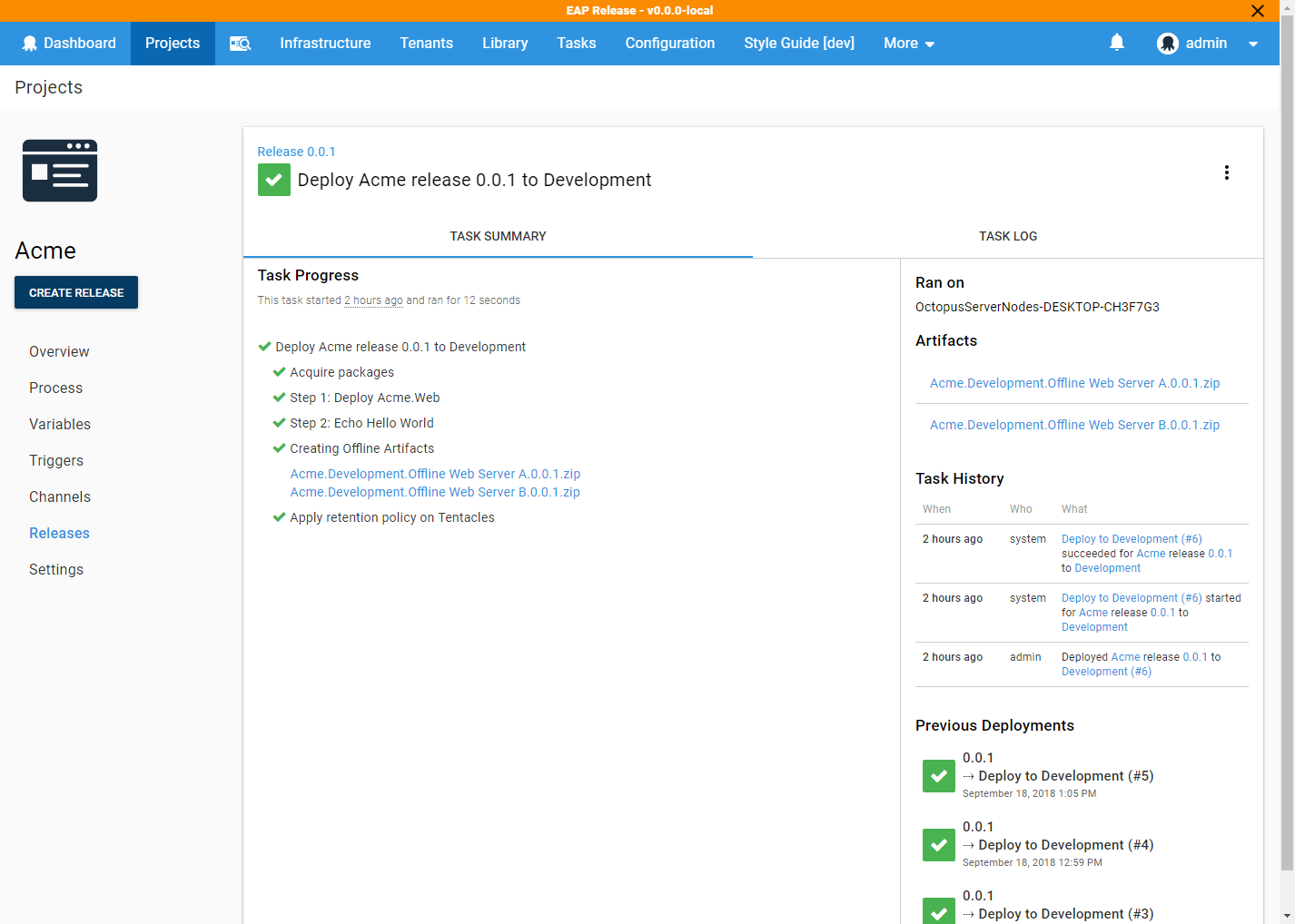Screen dimensions: 1295x924
Task: Open previous deployment Deploy to Development (#3)
Action: [1066, 914]
